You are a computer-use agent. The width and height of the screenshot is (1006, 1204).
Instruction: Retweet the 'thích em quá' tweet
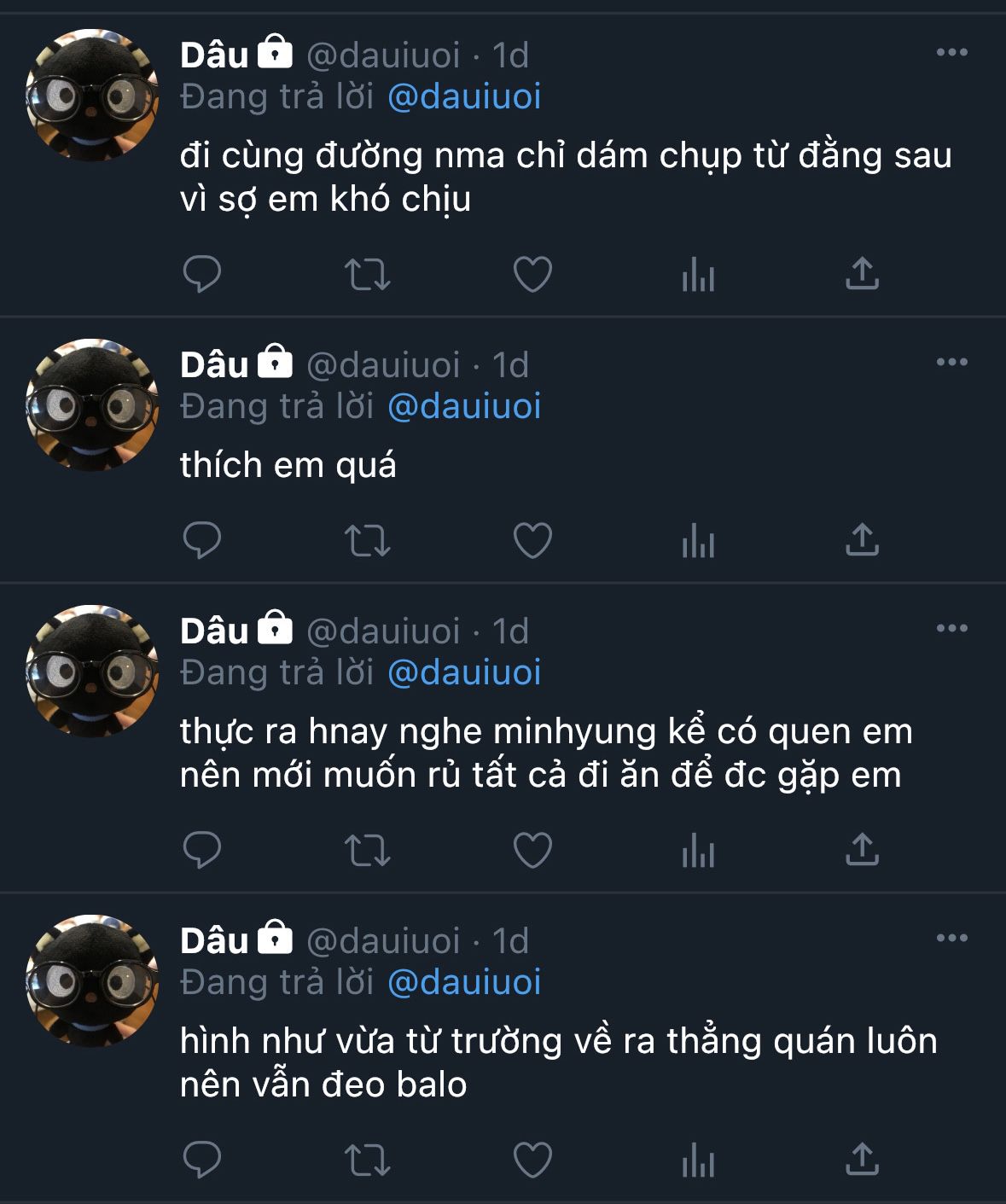tap(367, 540)
